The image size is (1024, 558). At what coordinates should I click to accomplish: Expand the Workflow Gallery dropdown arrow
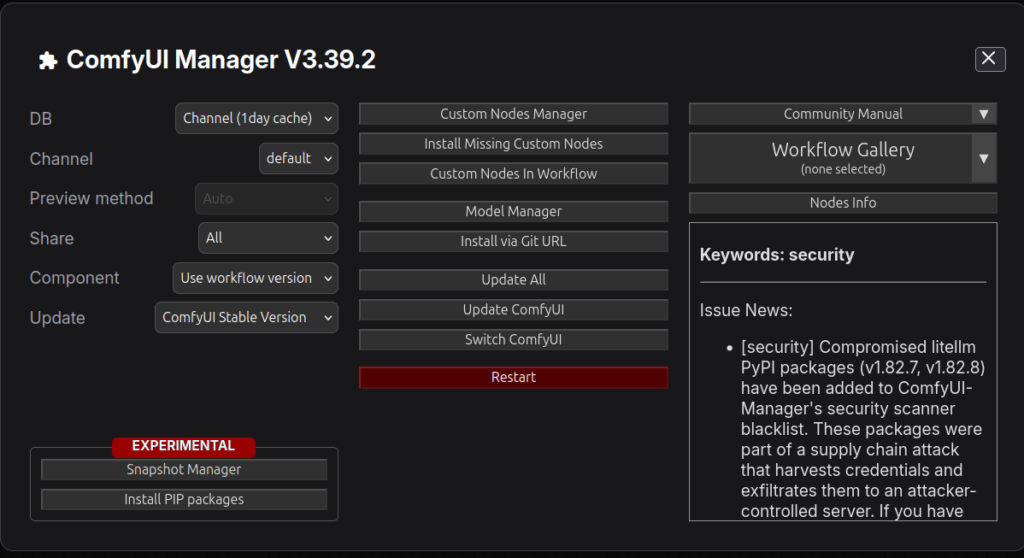[x=984, y=158]
